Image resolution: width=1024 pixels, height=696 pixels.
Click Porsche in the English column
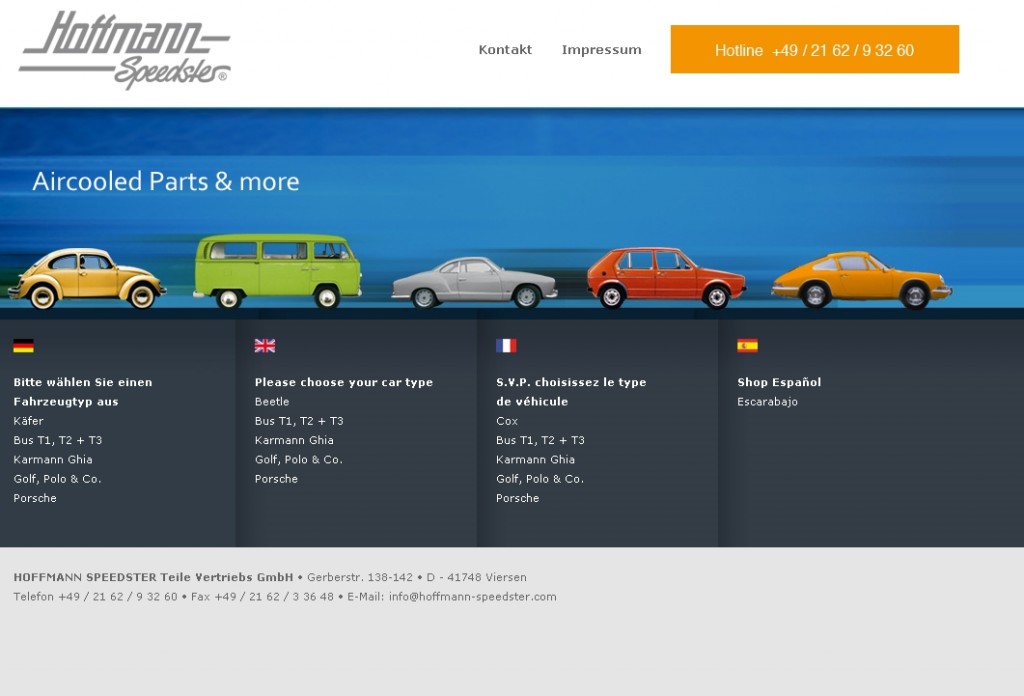tap(276, 479)
